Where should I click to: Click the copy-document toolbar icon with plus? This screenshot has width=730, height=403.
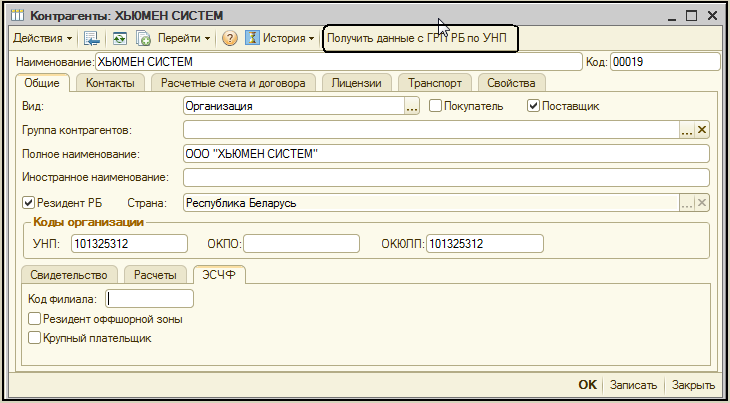[x=143, y=39]
